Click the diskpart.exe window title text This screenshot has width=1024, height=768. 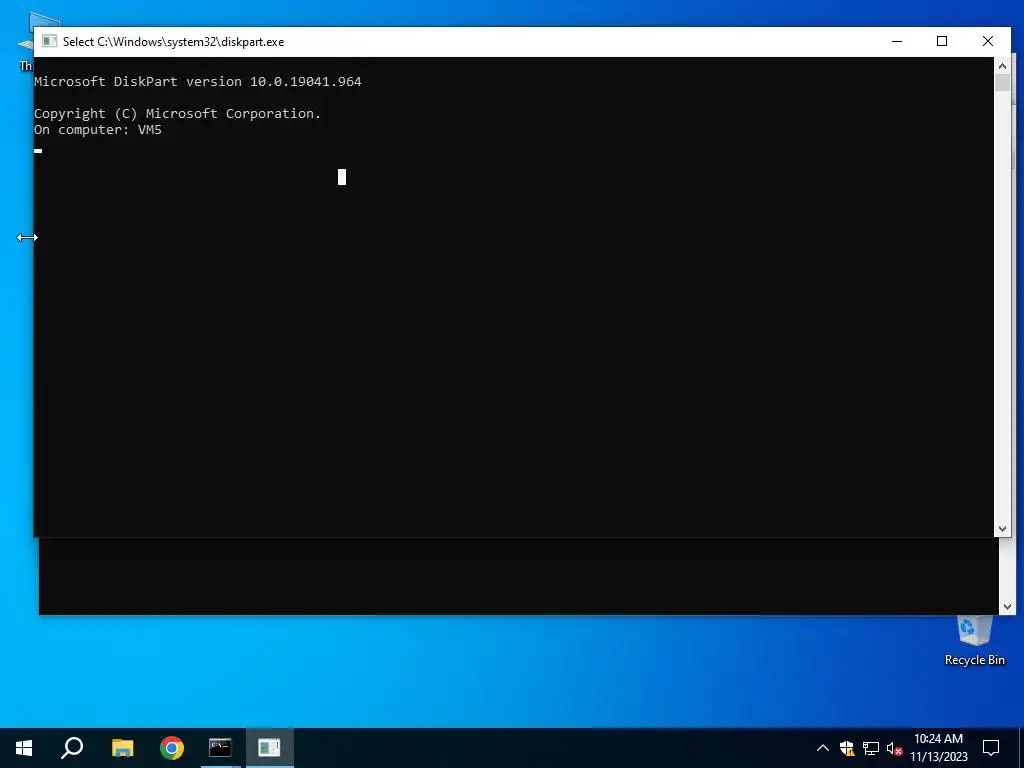(x=174, y=42)
